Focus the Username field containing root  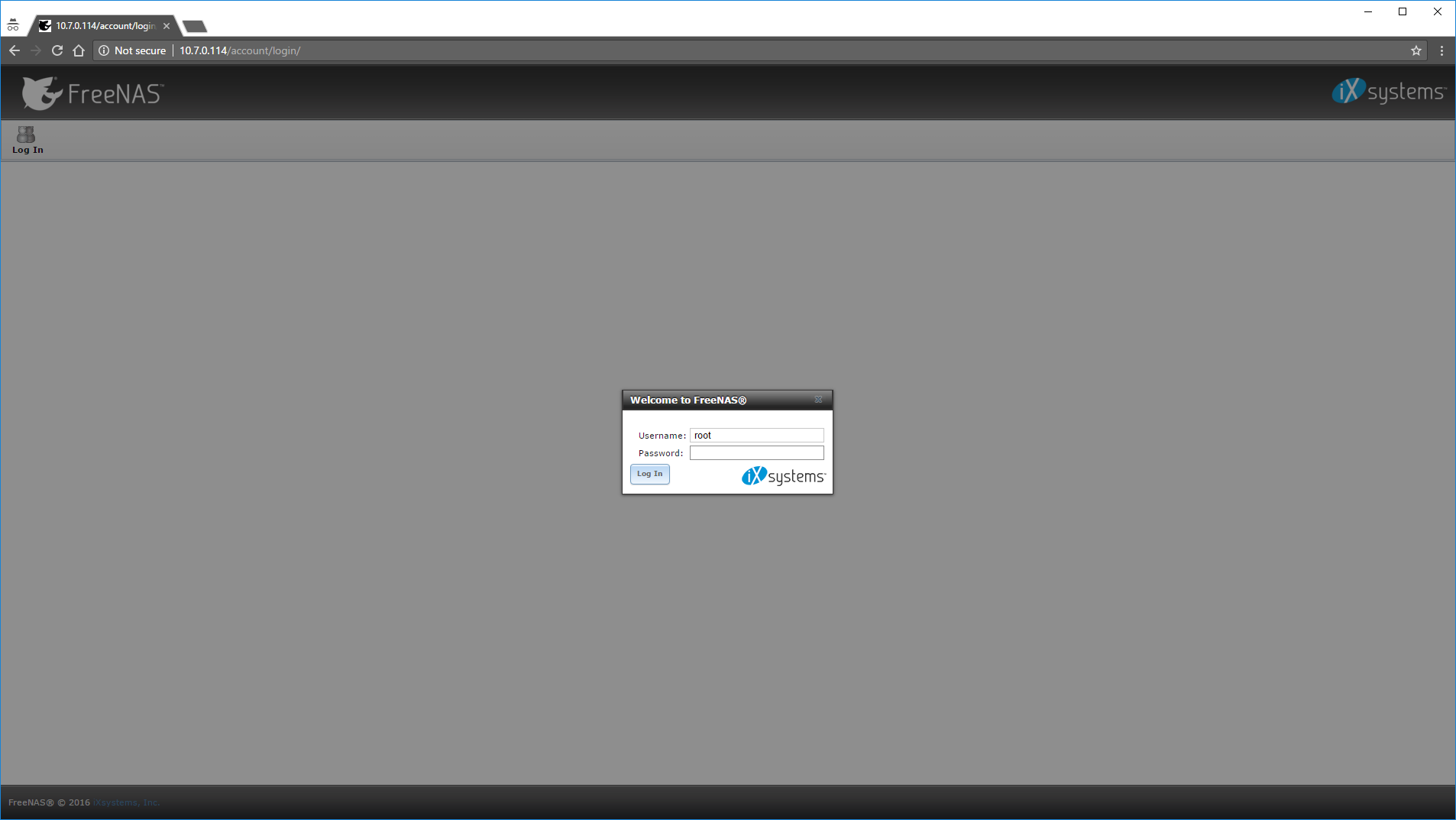[756, 436]
